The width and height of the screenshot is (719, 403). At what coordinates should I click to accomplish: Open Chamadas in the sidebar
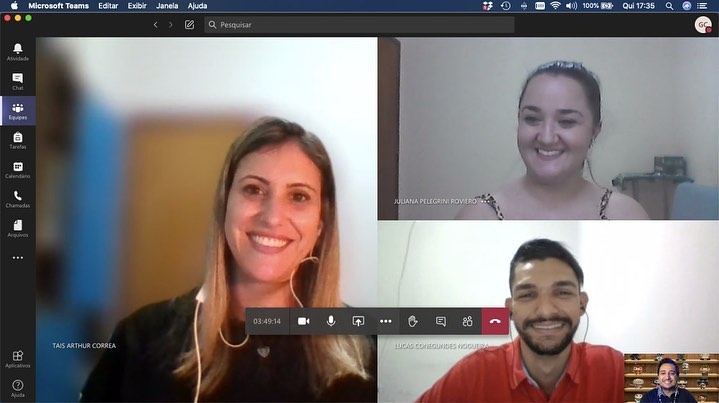17,199
